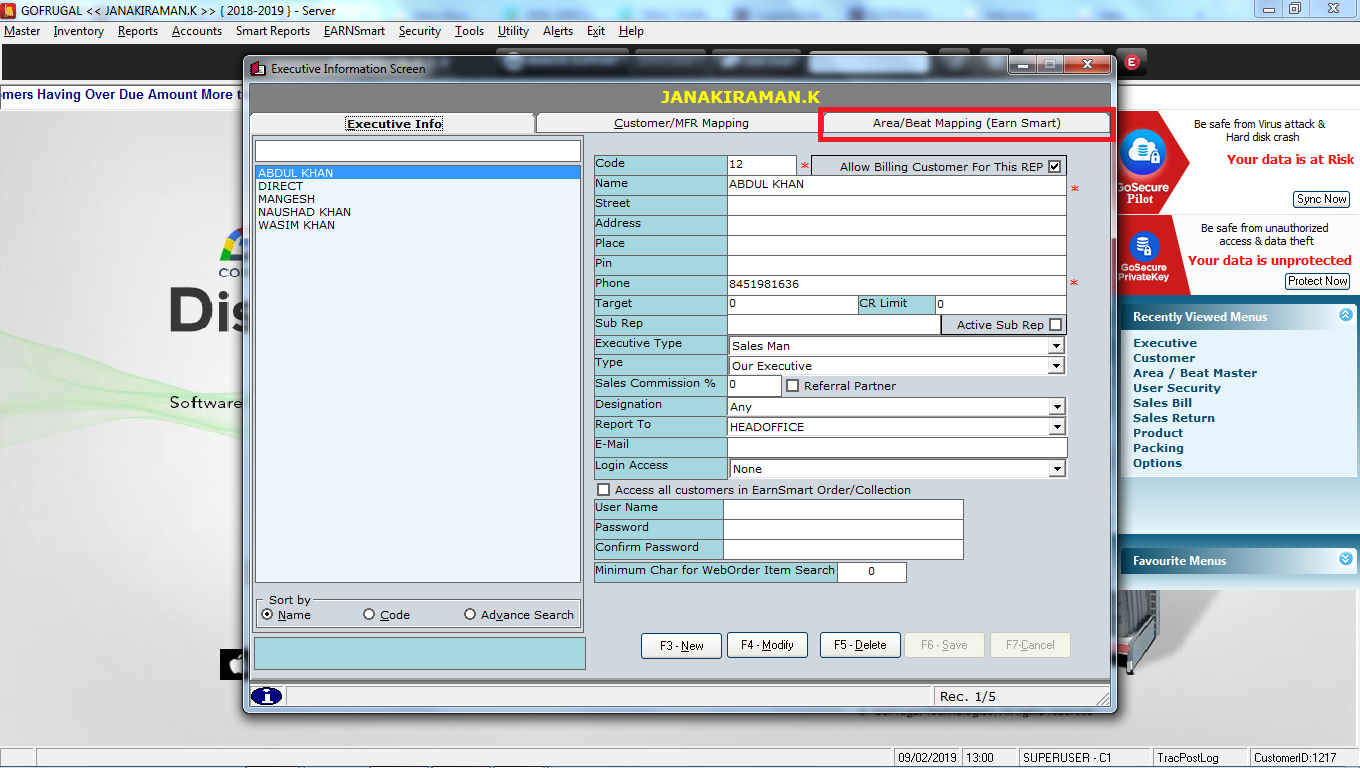The height and width of the screenshot is (768, 1360).
Task: Open the Accounts menu
Action: [x=197, y=31]
